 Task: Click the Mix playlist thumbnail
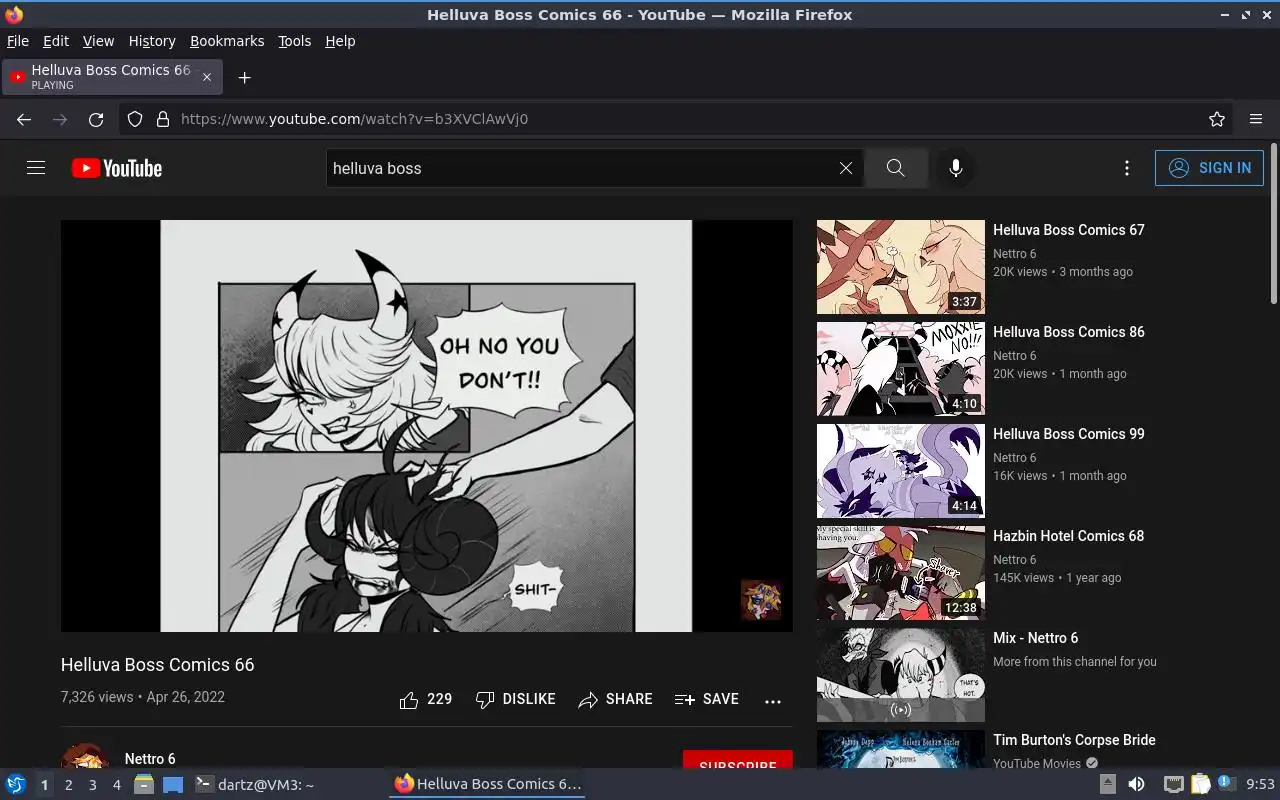(901, 675)
